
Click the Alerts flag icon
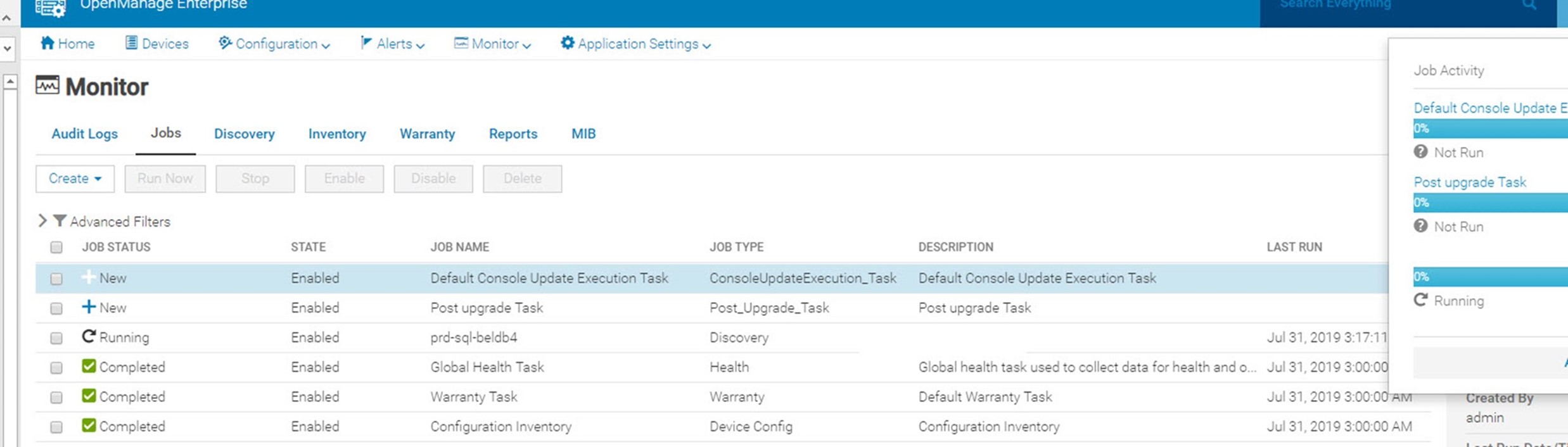tap(366, 43)
